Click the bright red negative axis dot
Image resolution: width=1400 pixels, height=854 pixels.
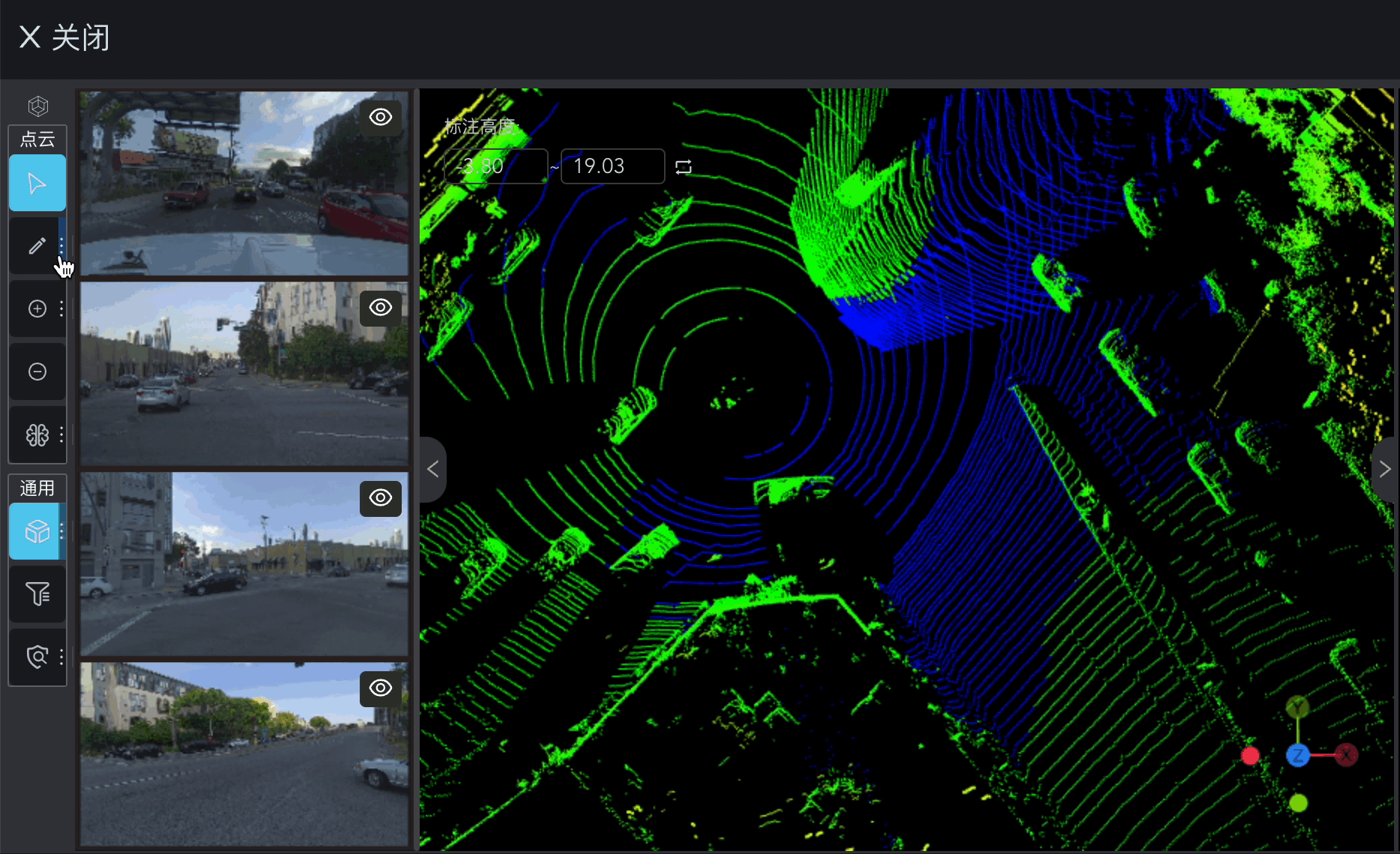(x=1250, y=755)
